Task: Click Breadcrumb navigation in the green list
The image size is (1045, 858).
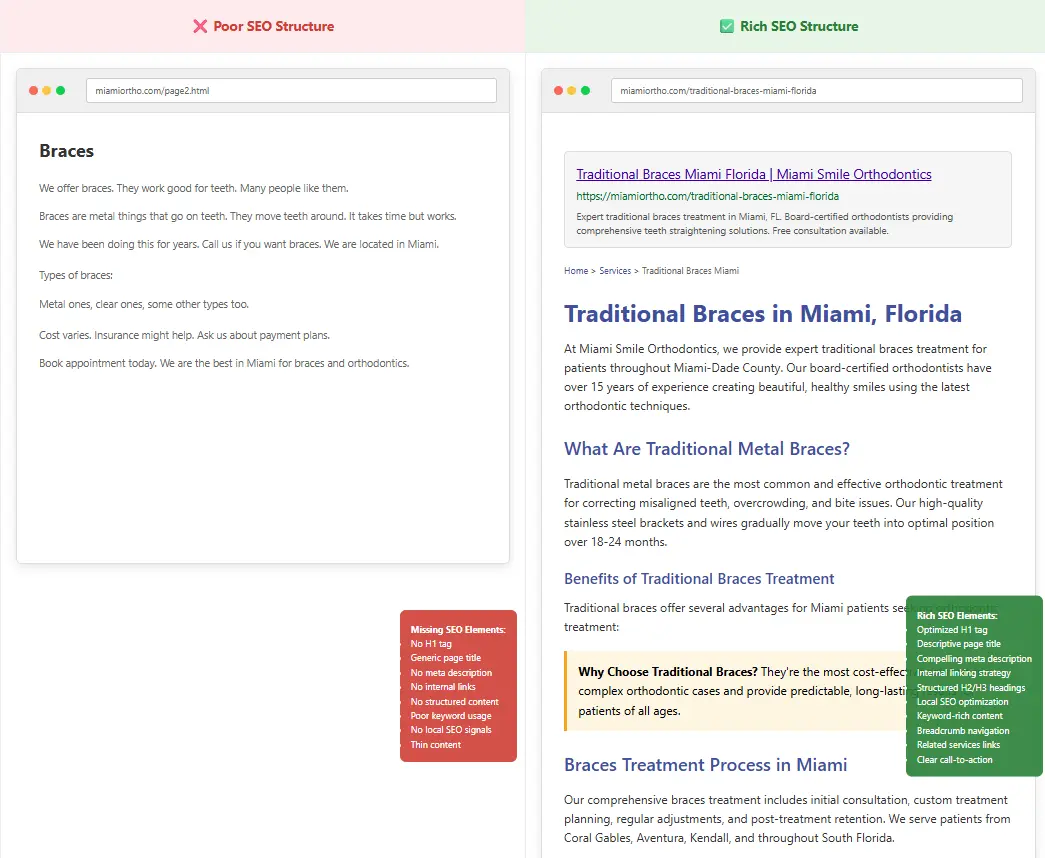Action: pyautogui.click(x=962, y=731)
